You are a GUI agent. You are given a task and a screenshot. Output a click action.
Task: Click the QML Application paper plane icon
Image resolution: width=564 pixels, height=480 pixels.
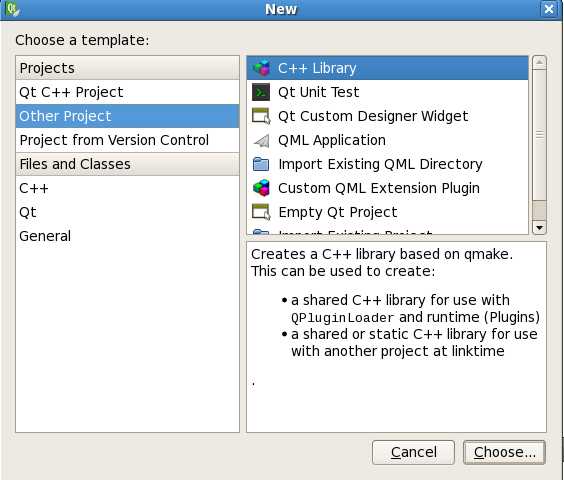(x=261, y=140)
